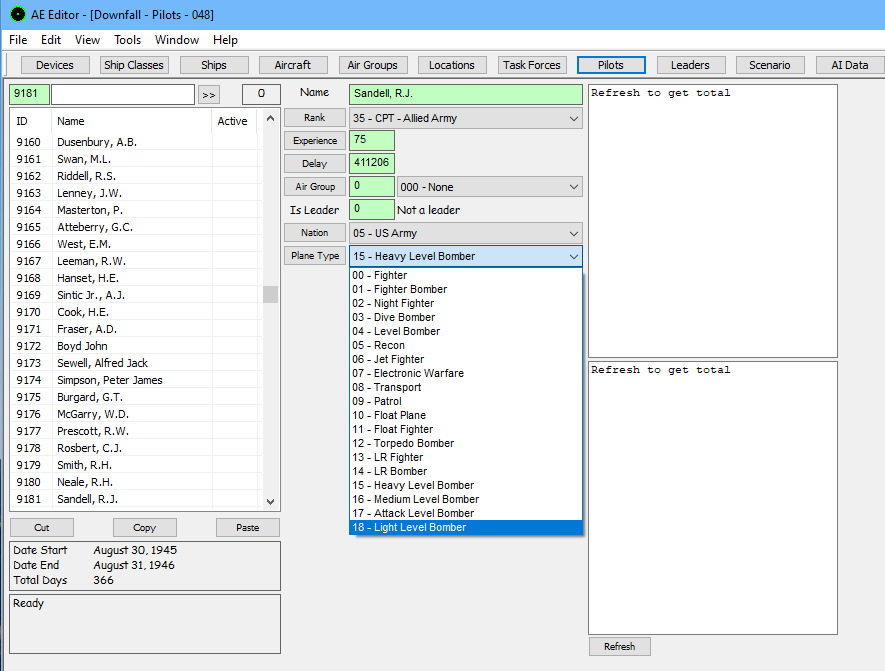Click the pilot ID field showing 9181
The height and width of the screenshot is (671, 885).
[29, 94]
